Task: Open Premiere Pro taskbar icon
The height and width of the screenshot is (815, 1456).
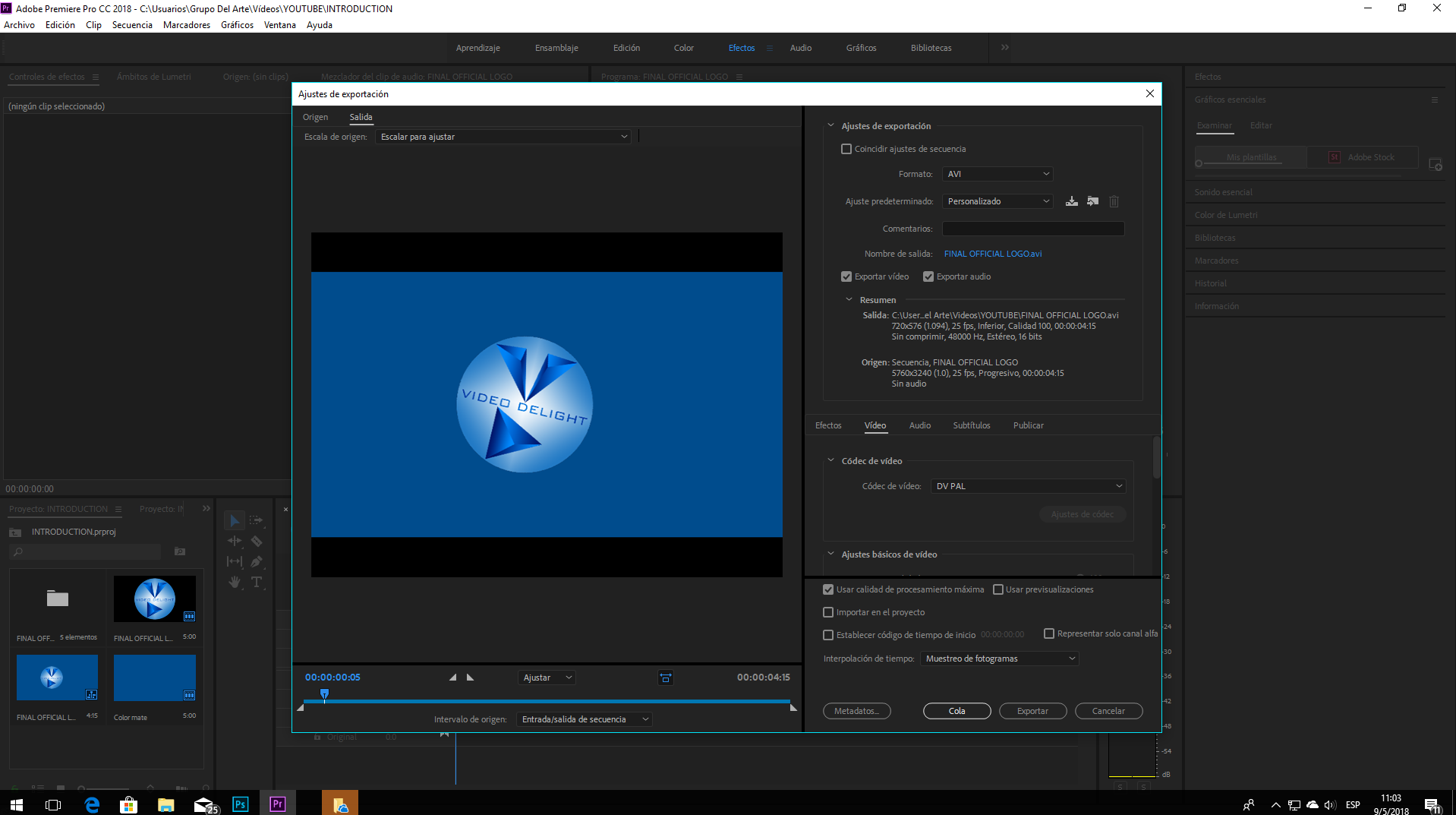Action: pyautogui.click(x=277, y=804)
